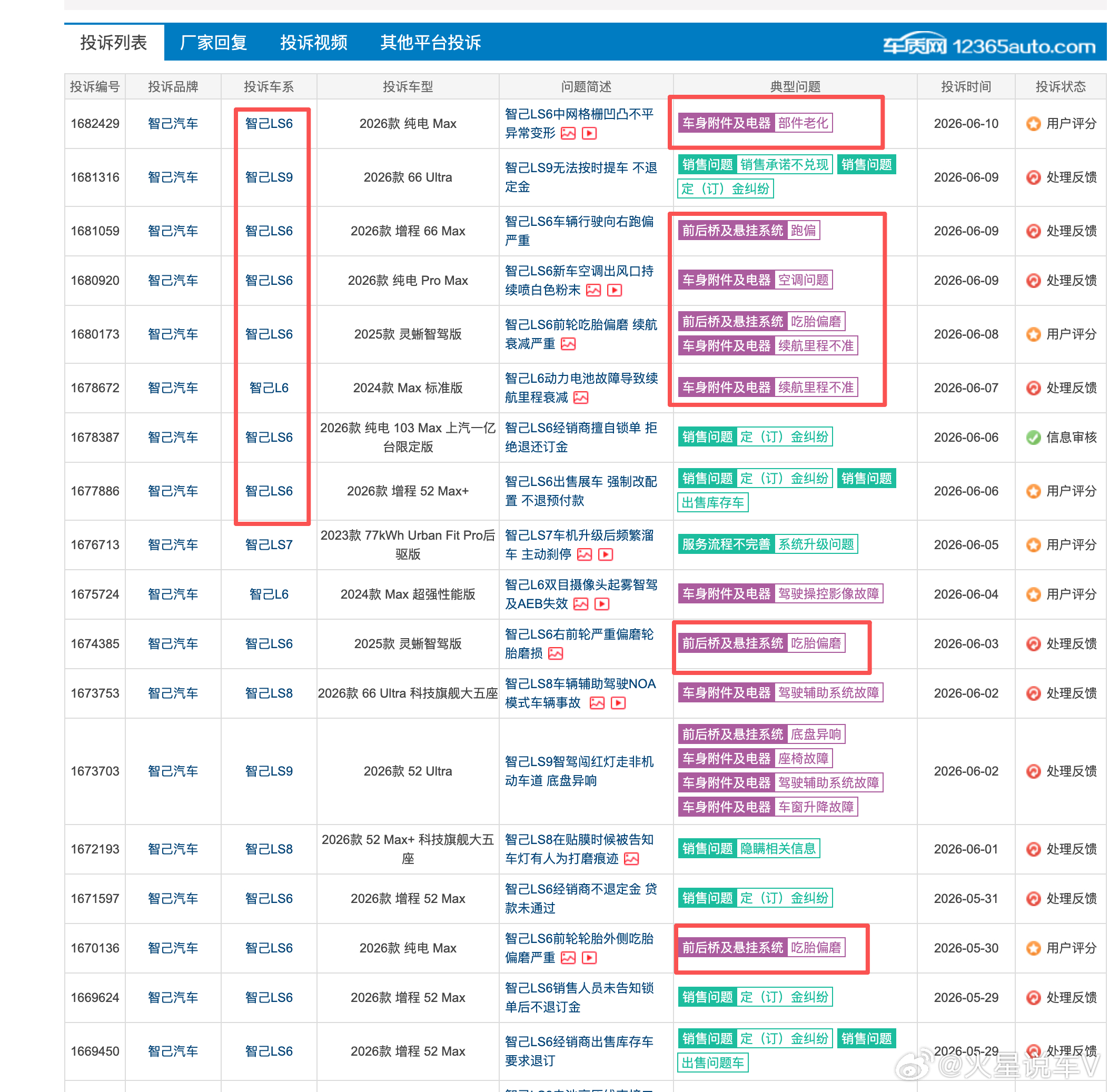Click 信息审核 status icon for complaint 1678387

tap(1033, 438)
